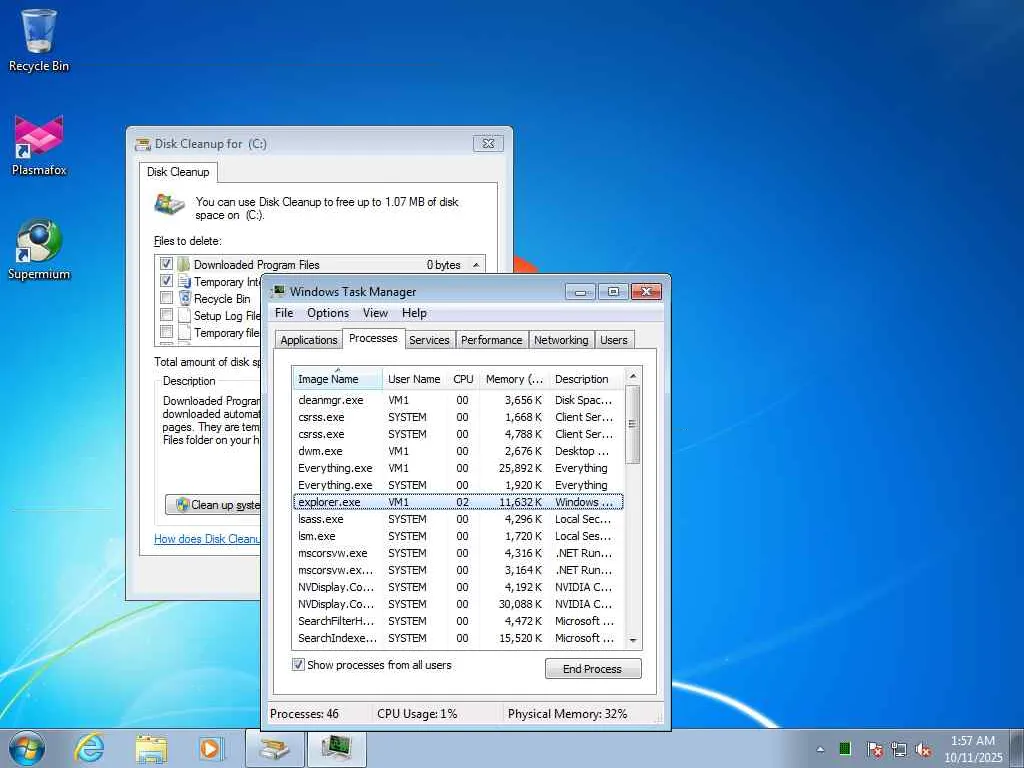Sort processes by Memory column
Image resolution: width=1024 pixels, height=768 pixels.
[x=514, y=379]
